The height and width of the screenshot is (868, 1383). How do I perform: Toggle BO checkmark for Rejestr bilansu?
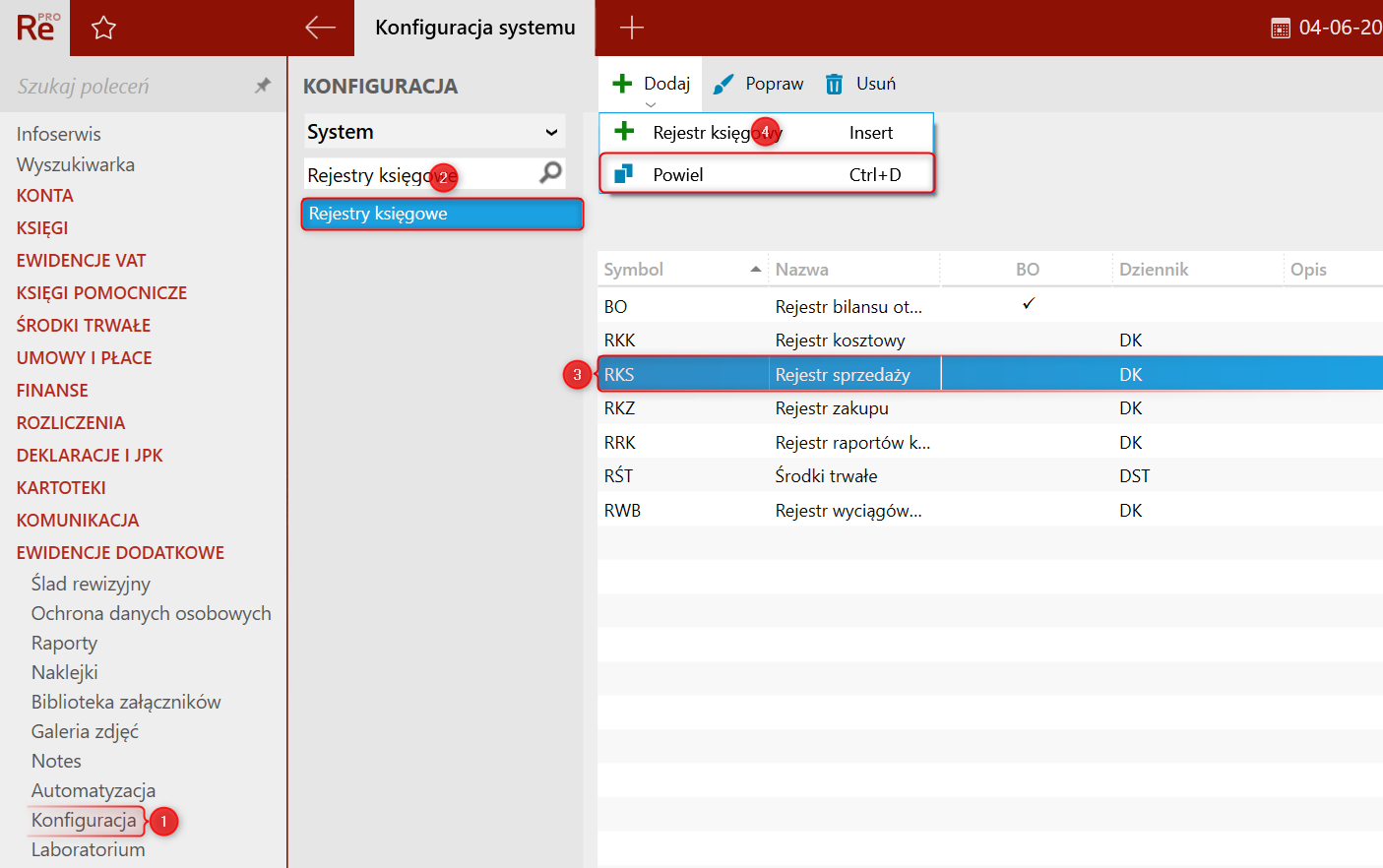[1028, 304]
